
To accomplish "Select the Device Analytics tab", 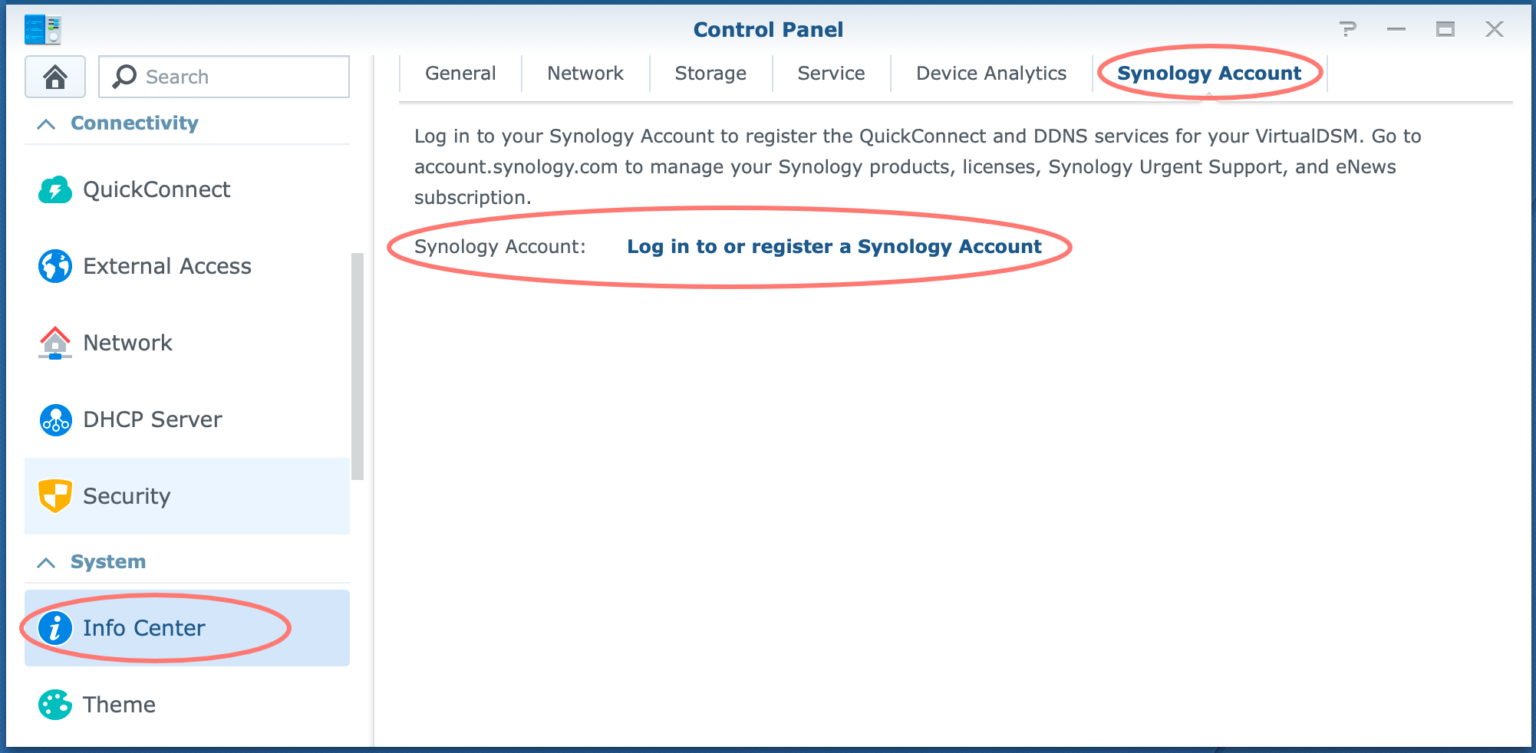I will tap(991, 73).
